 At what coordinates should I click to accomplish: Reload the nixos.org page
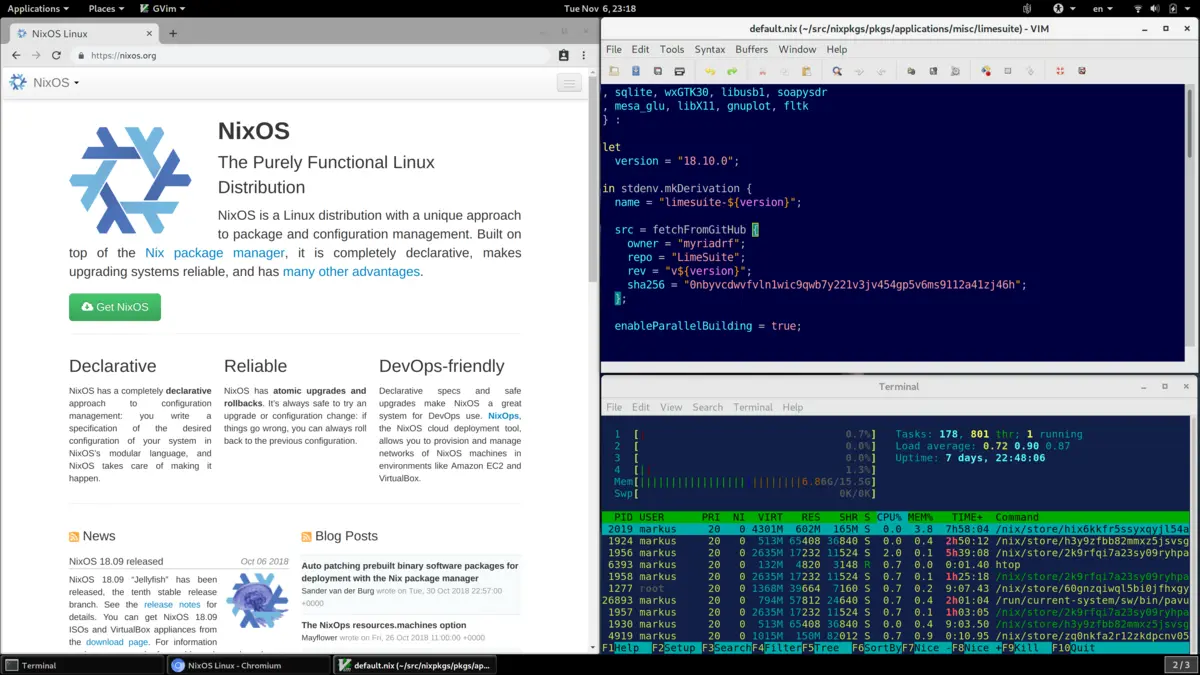click(56, 55)
